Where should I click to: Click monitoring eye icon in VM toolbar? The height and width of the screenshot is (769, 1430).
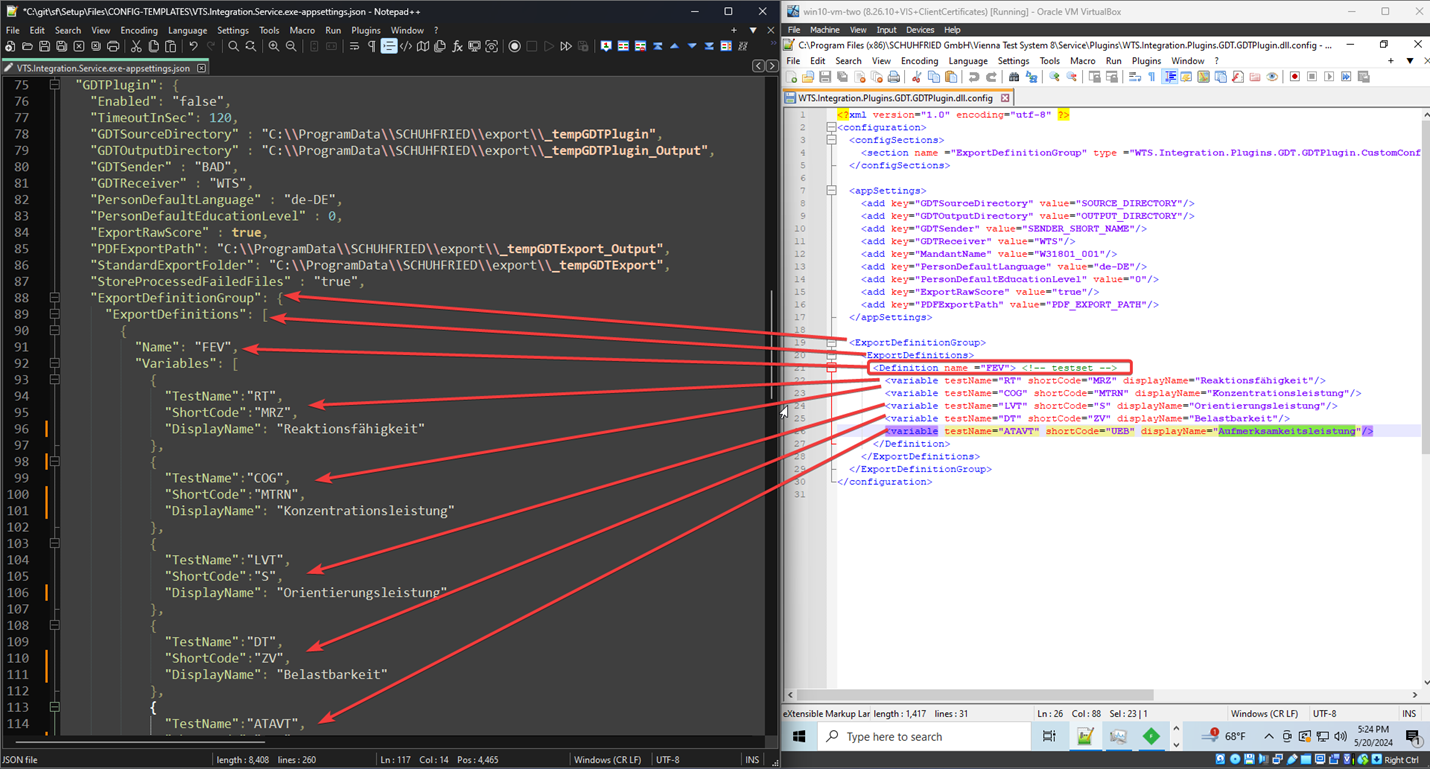(1272, 77)
